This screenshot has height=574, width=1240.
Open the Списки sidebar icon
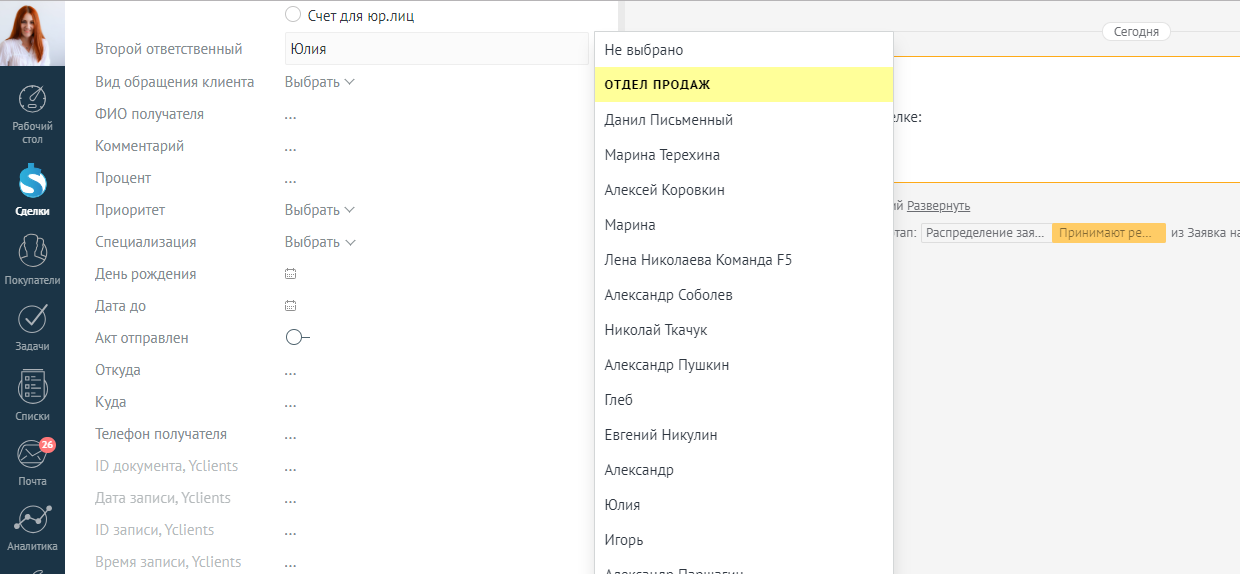32,388
